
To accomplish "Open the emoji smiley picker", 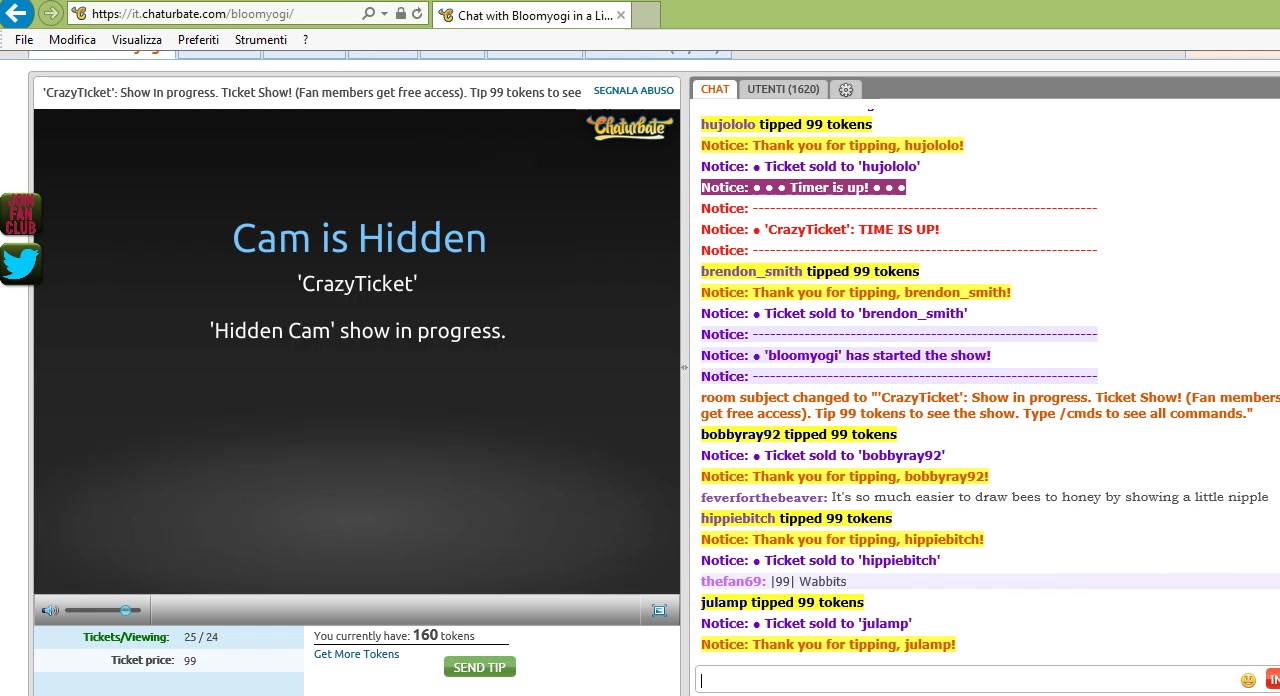I will [1248, 680].
